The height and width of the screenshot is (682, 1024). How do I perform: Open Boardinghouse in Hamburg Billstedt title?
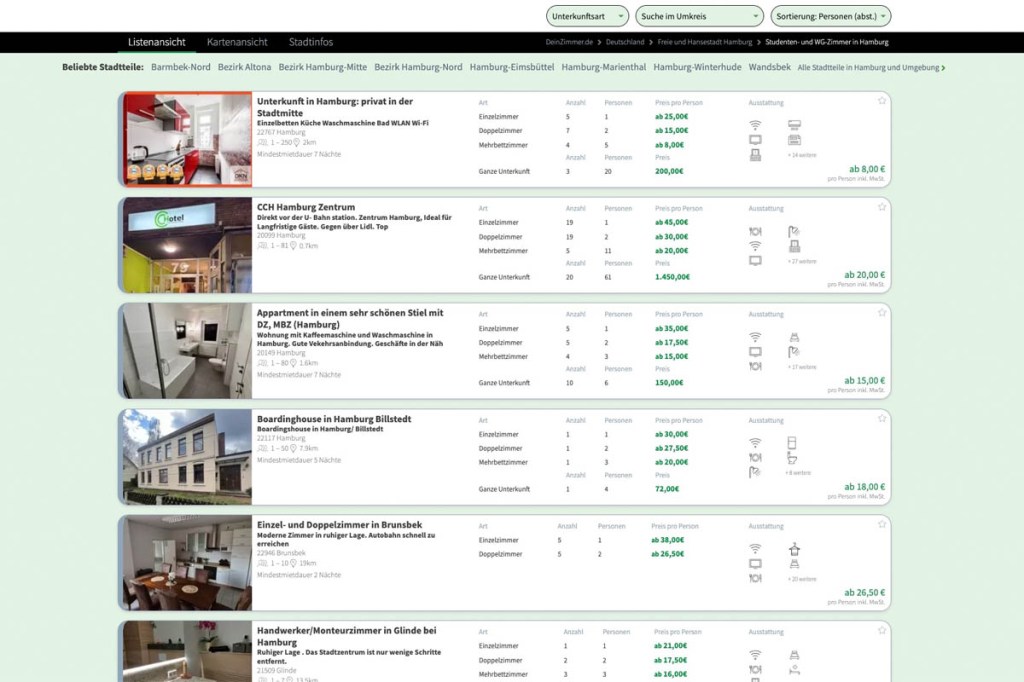(334, 419)
